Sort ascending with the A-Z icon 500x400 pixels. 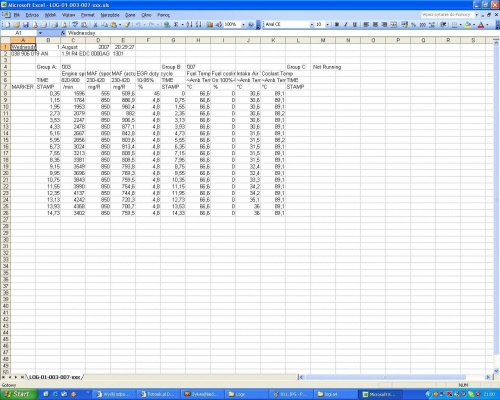tap(189, 25)
